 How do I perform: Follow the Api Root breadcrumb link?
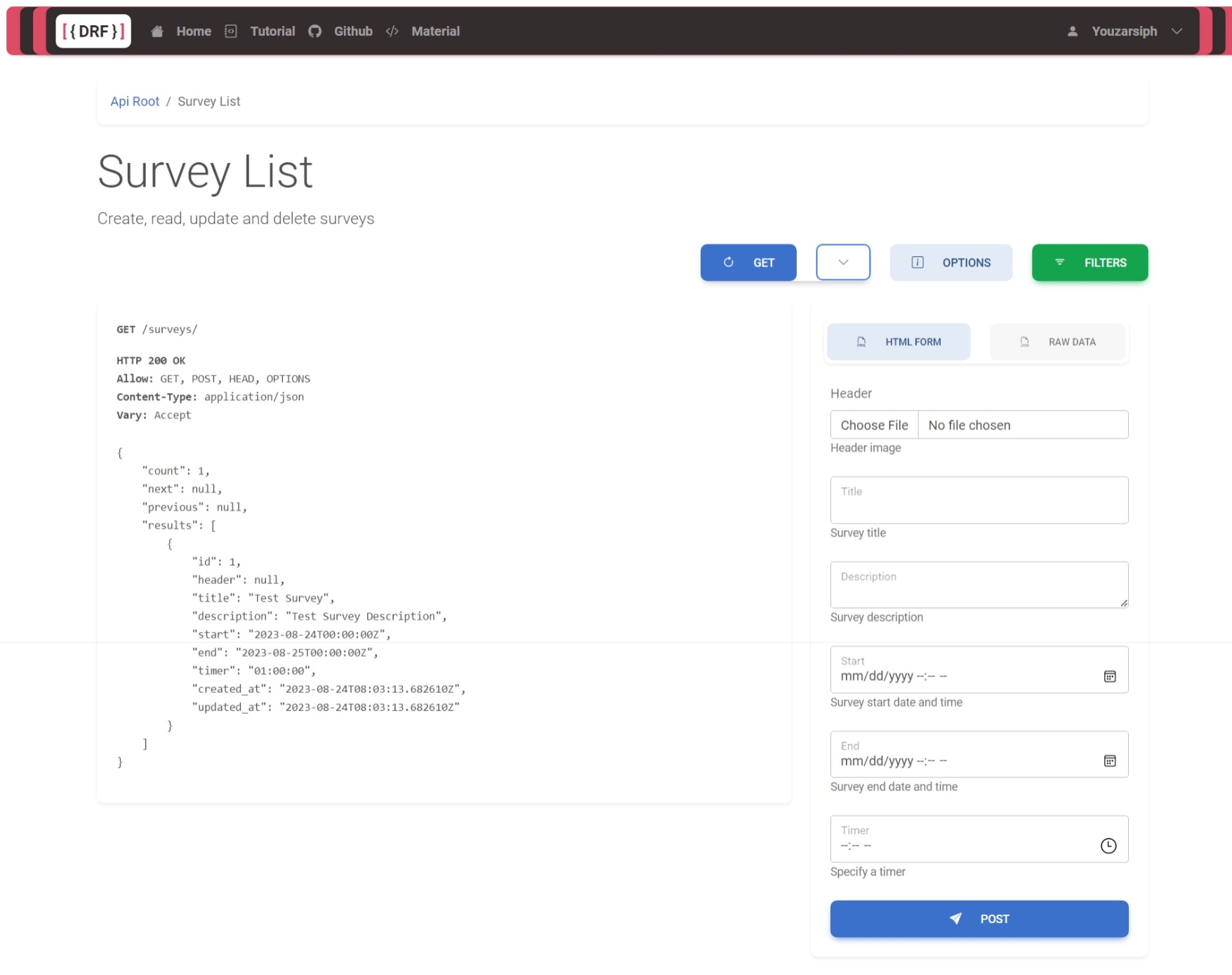pos(135,101)
